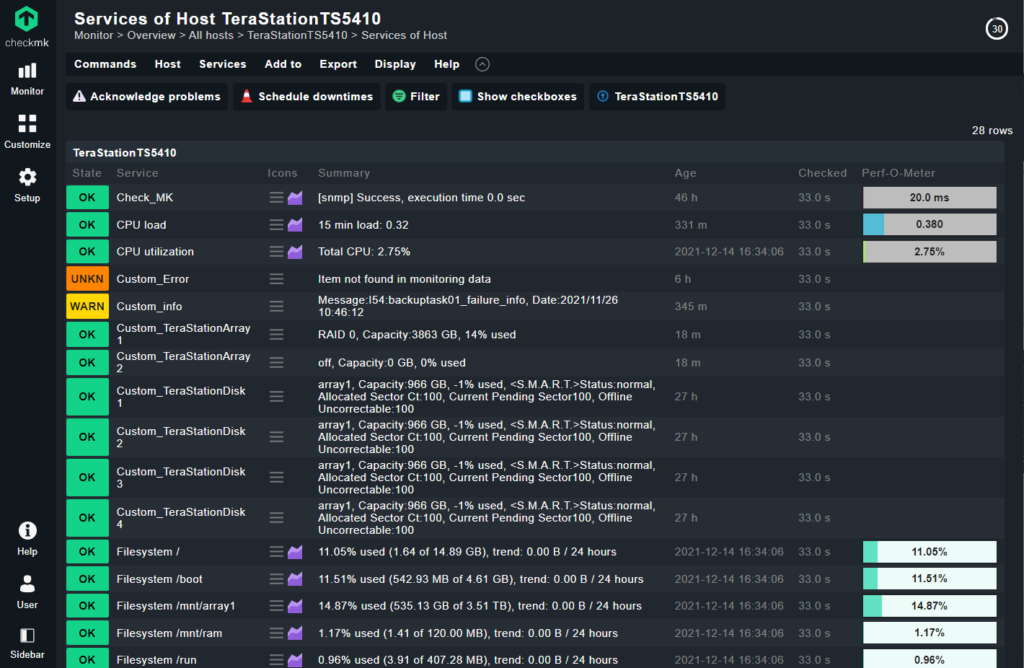
Task: Show graph icon for Filesystem /mnt/ram
Action: click(295, 633)
